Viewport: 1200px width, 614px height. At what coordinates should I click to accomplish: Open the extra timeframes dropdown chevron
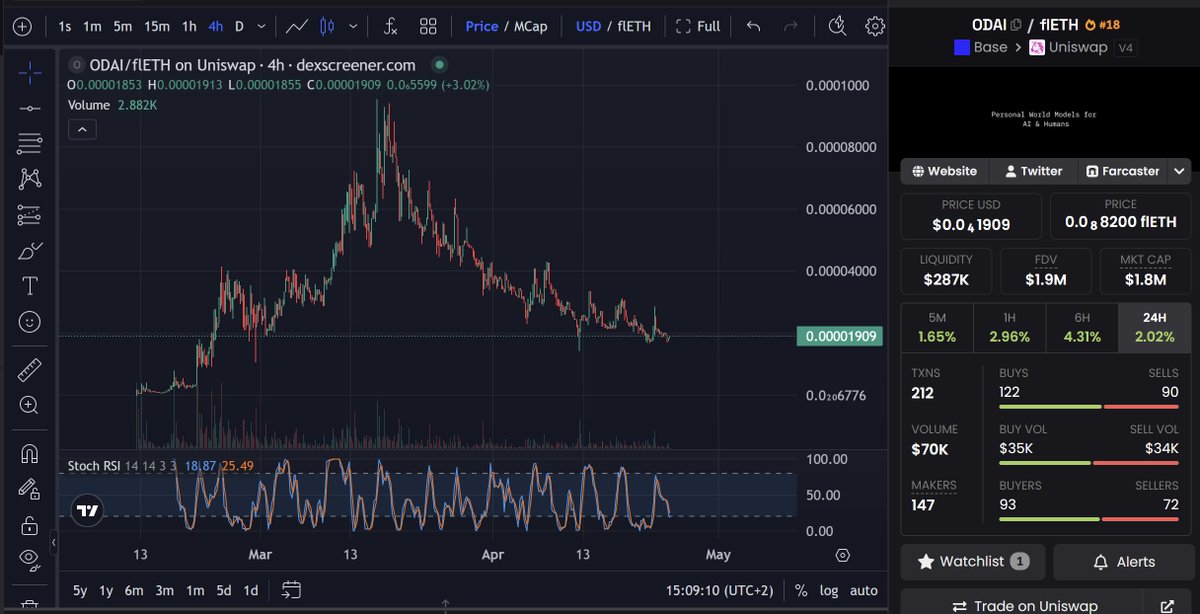click(262, 26)
